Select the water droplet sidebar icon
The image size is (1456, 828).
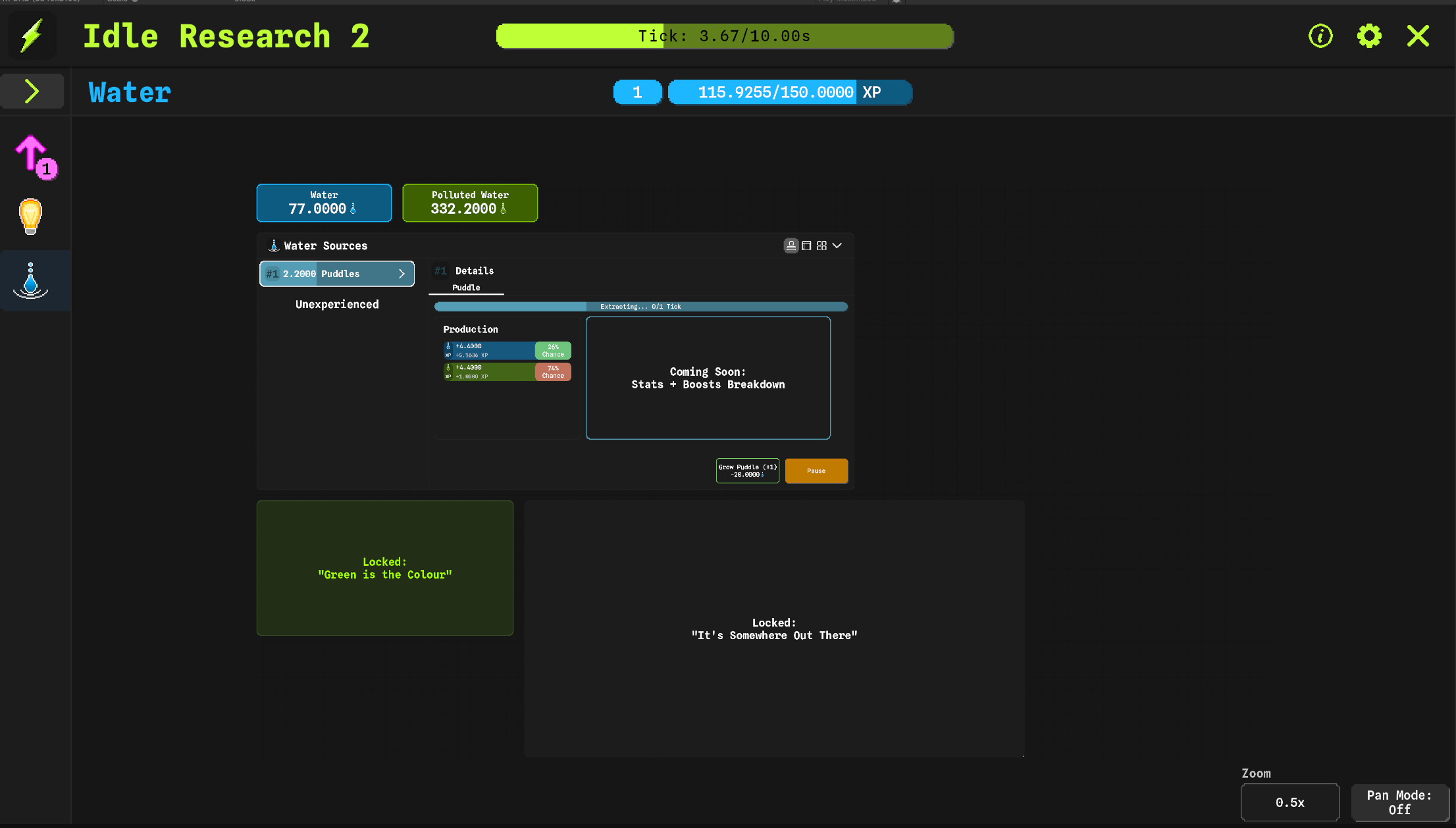click(x=30, y=280)
